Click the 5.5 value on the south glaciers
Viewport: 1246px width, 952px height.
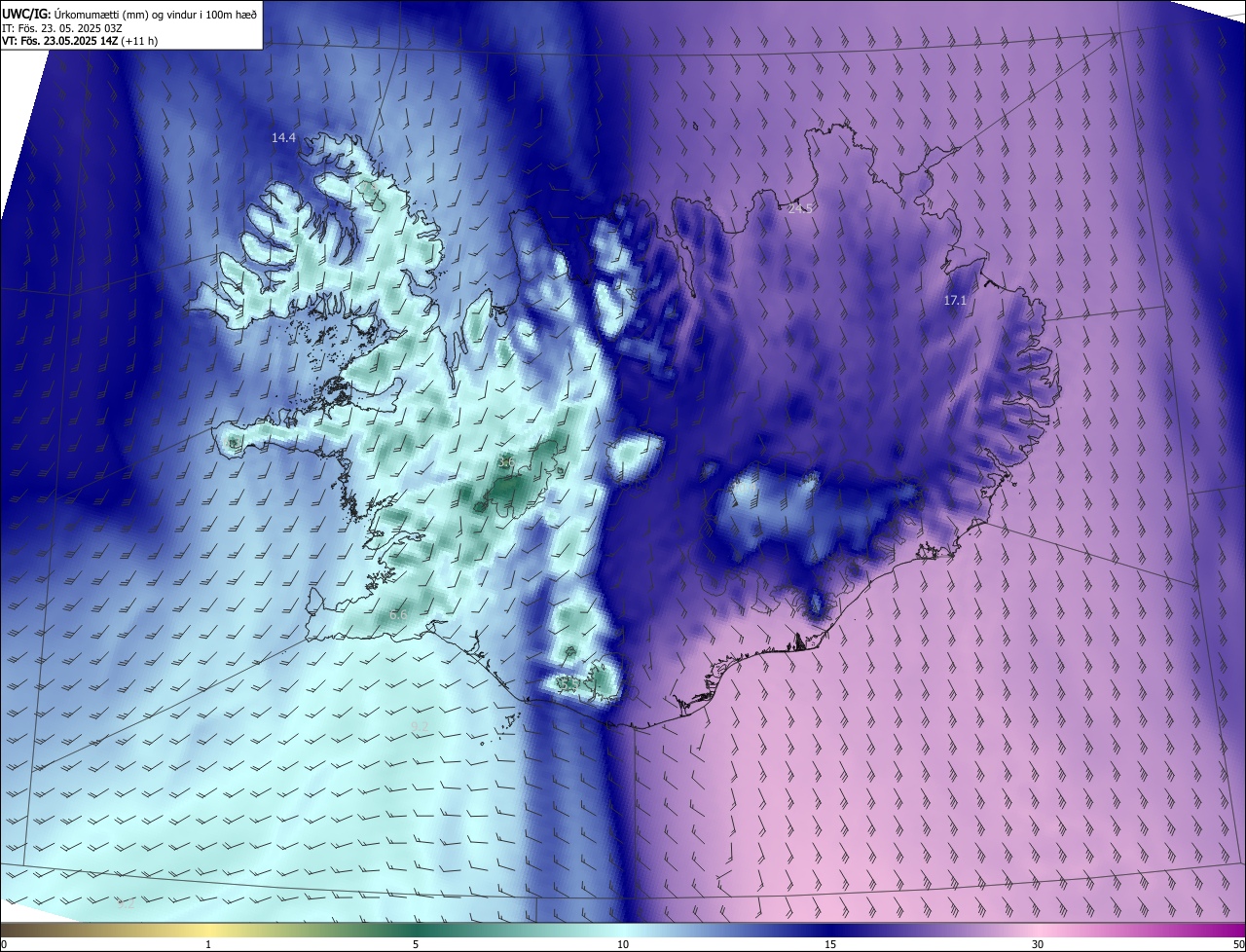(569, 684)
